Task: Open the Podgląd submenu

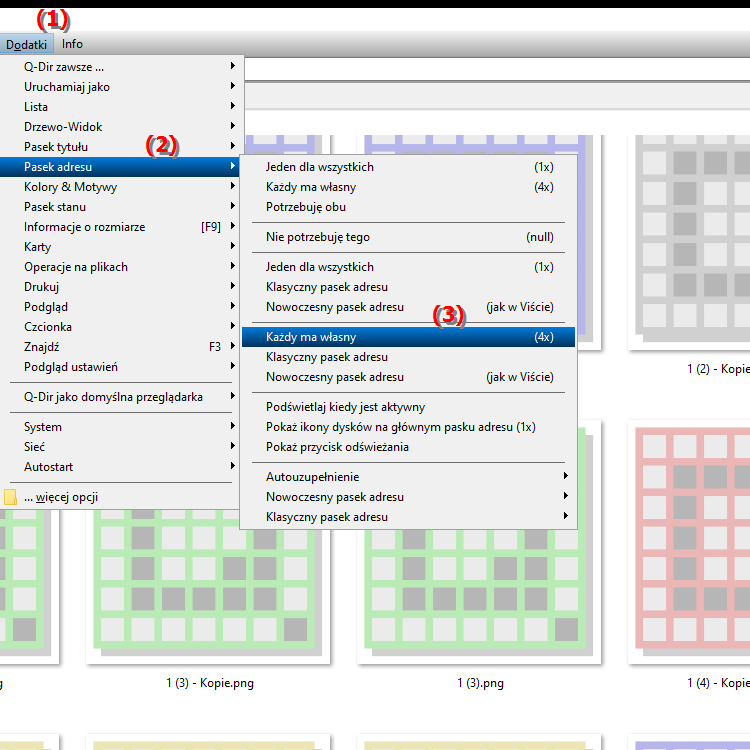Action: point(122,307)
